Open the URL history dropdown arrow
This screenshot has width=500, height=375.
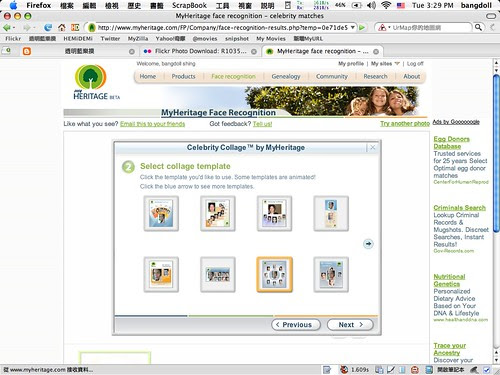coord(352,28)
